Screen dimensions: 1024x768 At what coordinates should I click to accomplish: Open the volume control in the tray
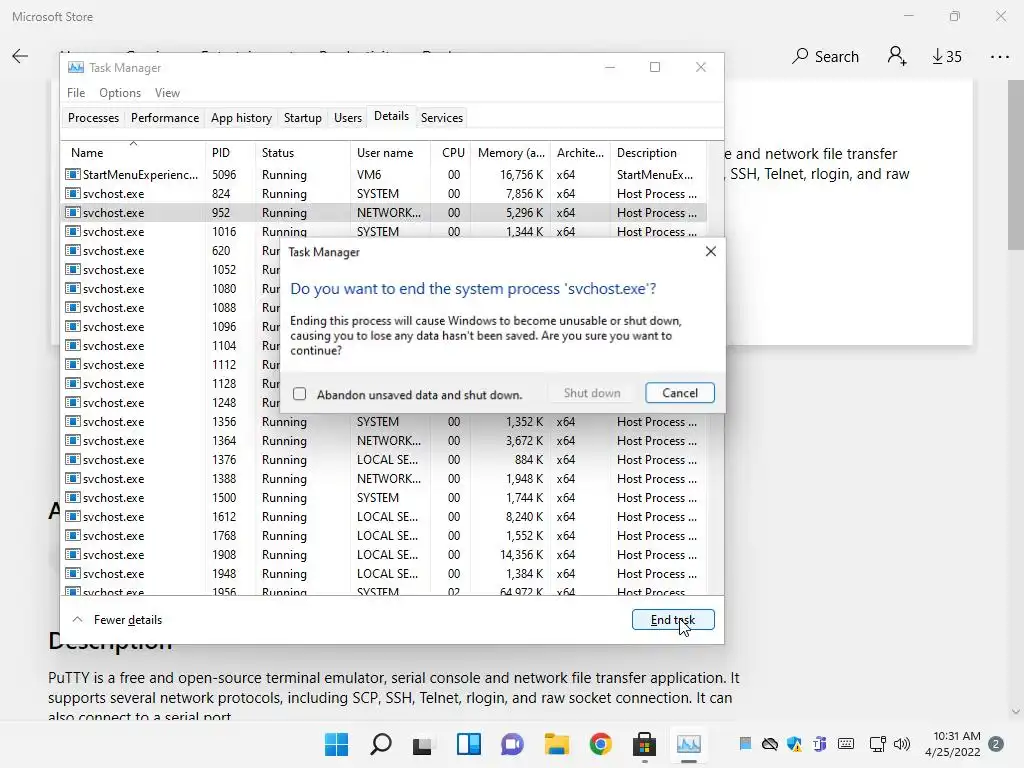pos(902,744)
